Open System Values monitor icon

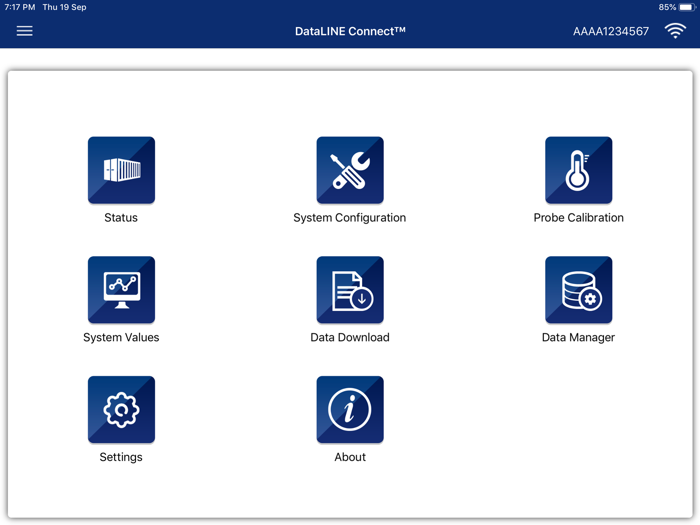pyautogui.click(x=121, y=290)
